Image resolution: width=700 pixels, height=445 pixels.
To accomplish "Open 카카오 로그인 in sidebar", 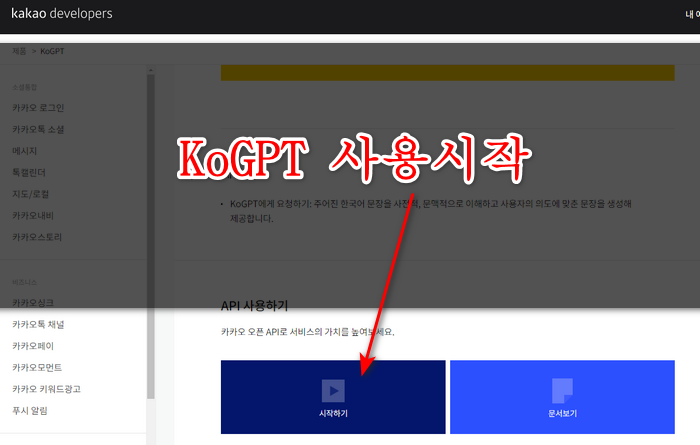I will coord(38,108).
